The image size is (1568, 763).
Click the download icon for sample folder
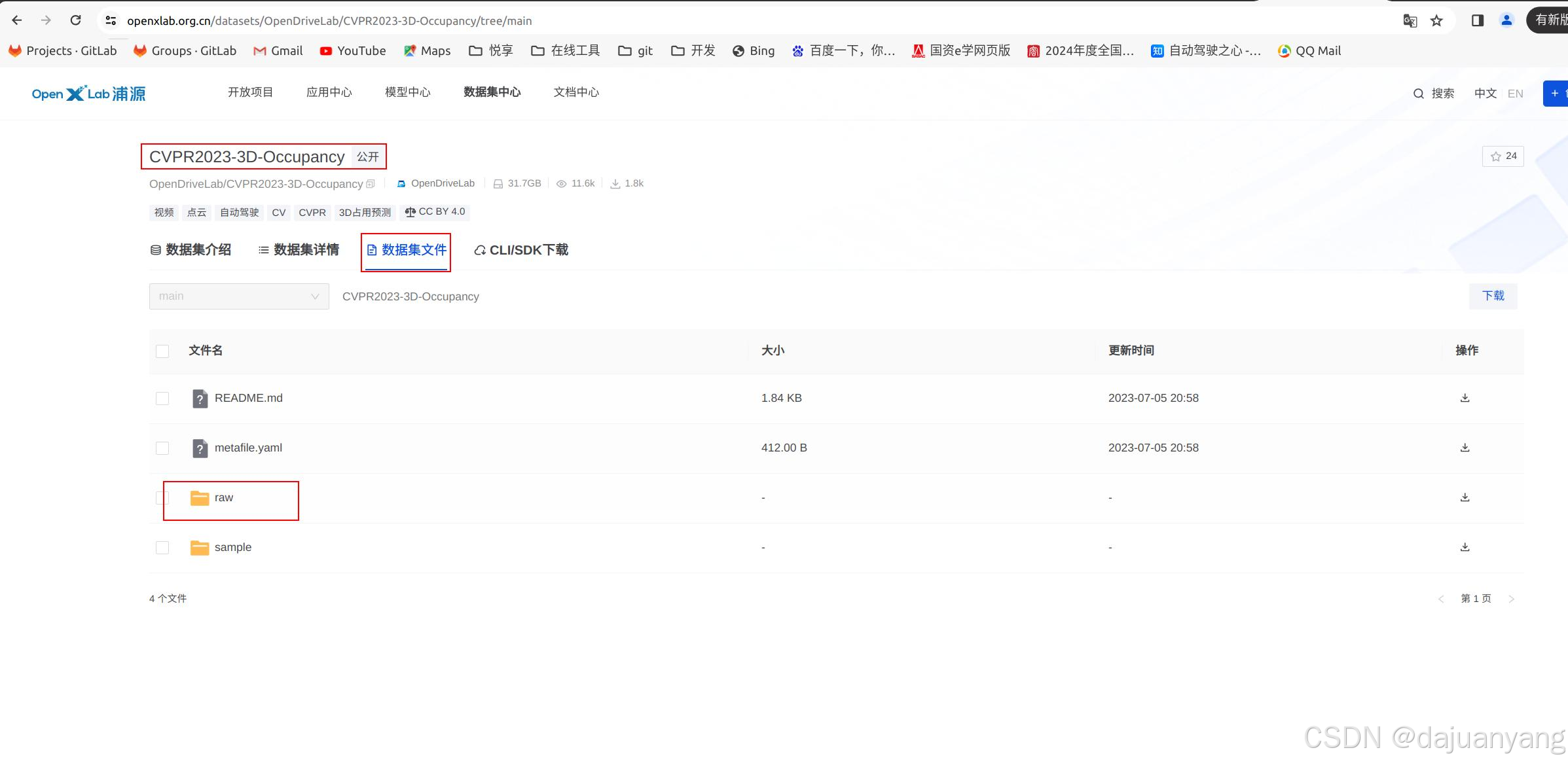click(x=1465, y=547)
